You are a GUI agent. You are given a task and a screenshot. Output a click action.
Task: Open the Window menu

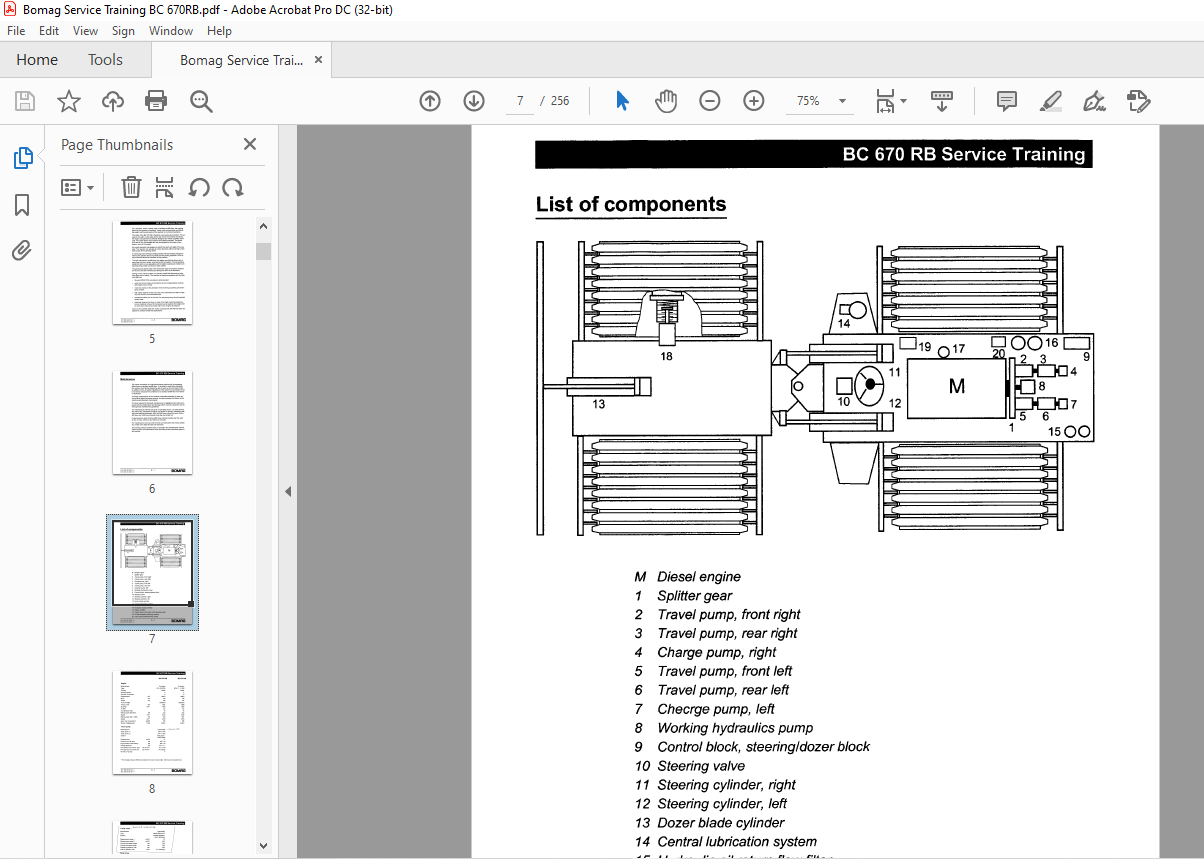point(171,31)
